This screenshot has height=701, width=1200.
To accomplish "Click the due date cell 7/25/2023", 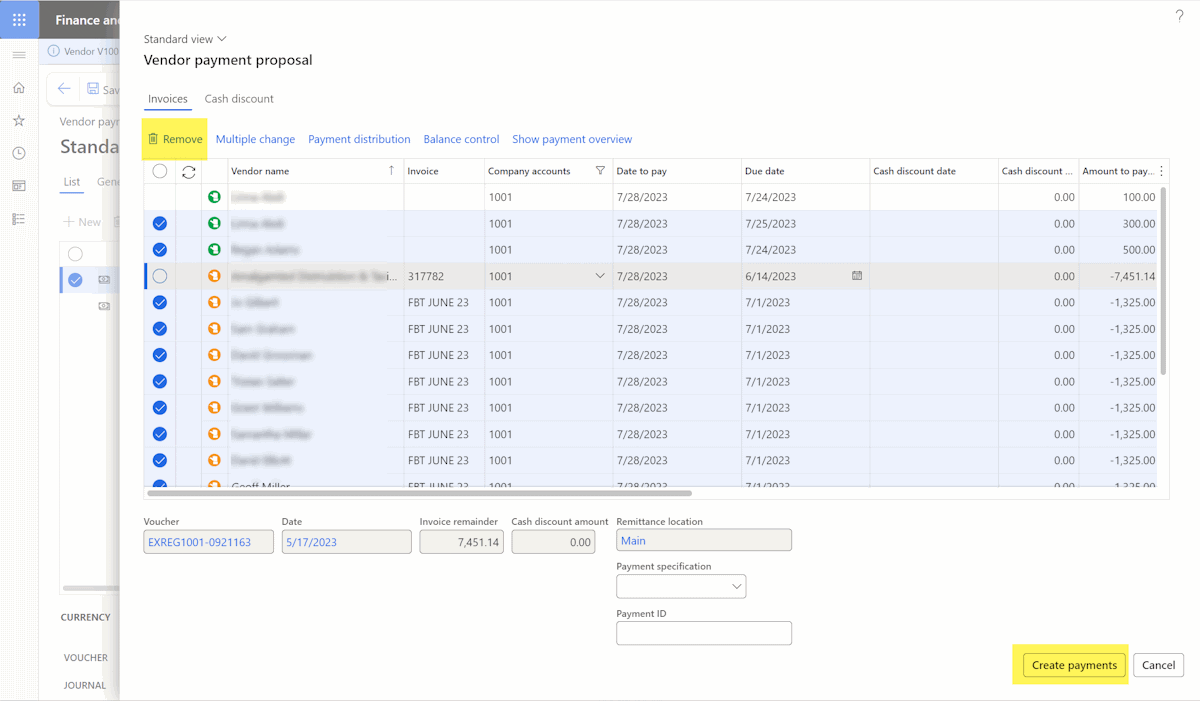I will (x=805, y=223).
